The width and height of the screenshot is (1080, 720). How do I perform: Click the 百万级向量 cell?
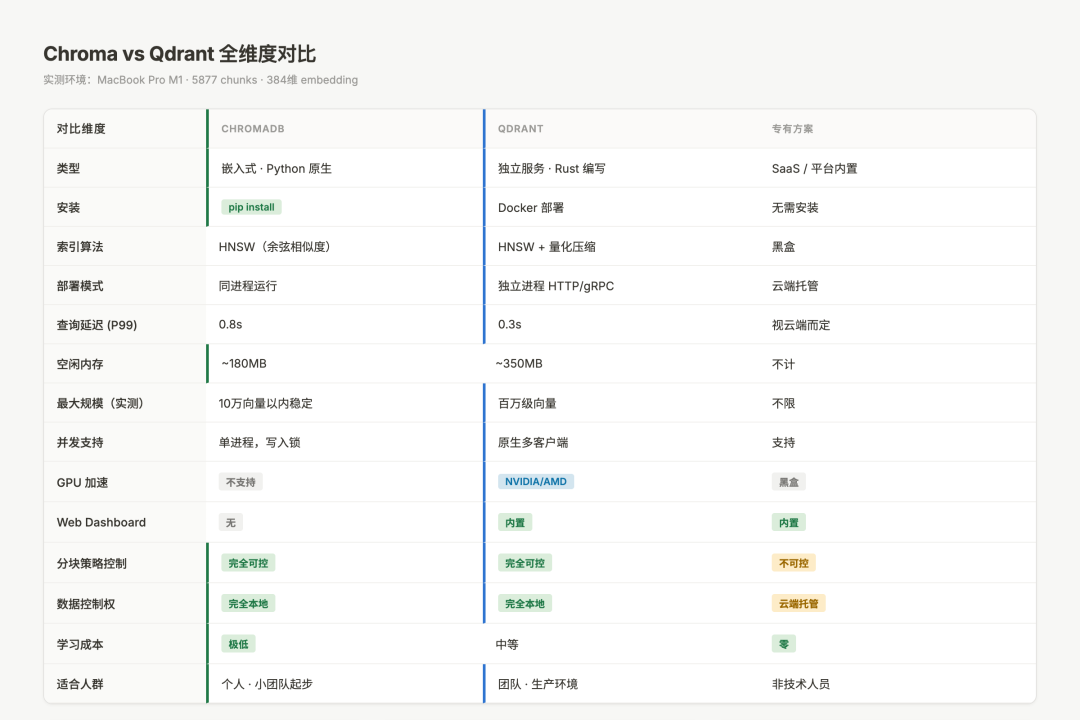tap(528, 403)
